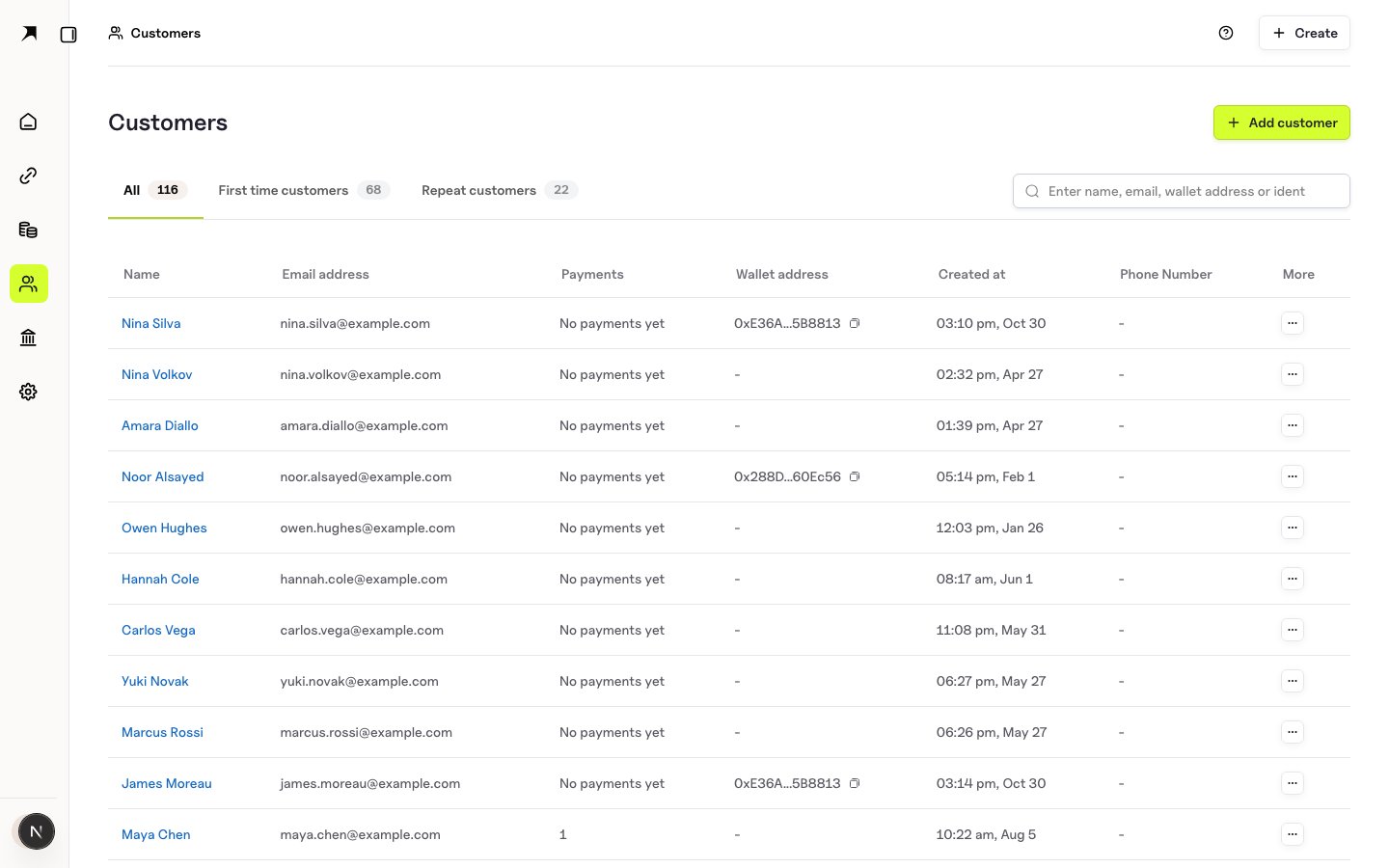The height and width of the screenshot is (868, 1389).
Task: Open the Home sidebar icon
Action: pos(29,122)
